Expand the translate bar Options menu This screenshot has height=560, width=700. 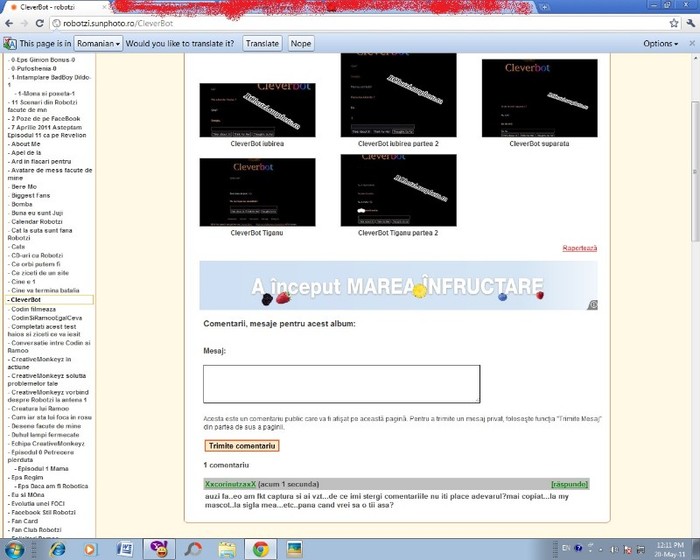point(661,44)
